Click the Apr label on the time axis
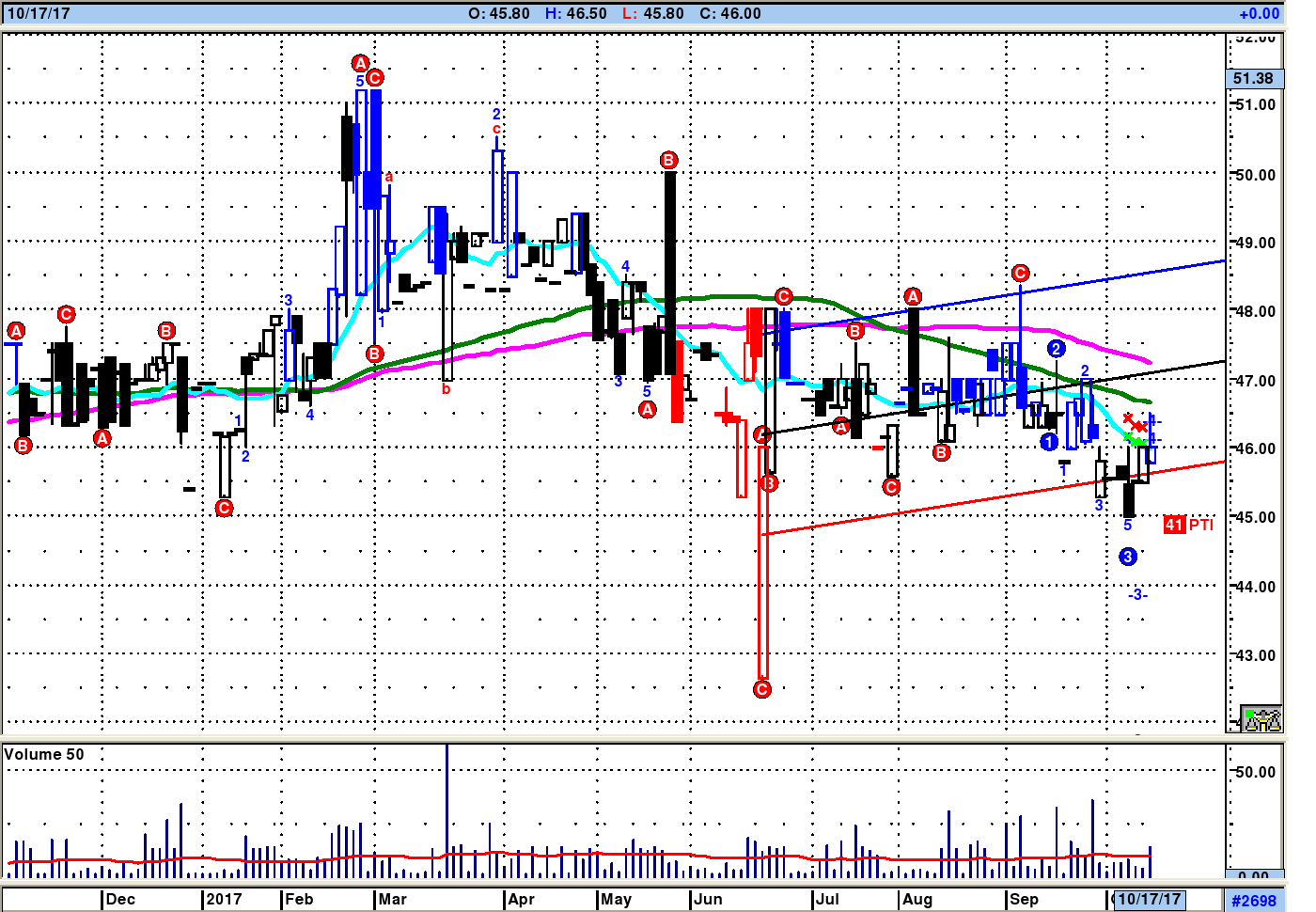 (x=521, y=899)
